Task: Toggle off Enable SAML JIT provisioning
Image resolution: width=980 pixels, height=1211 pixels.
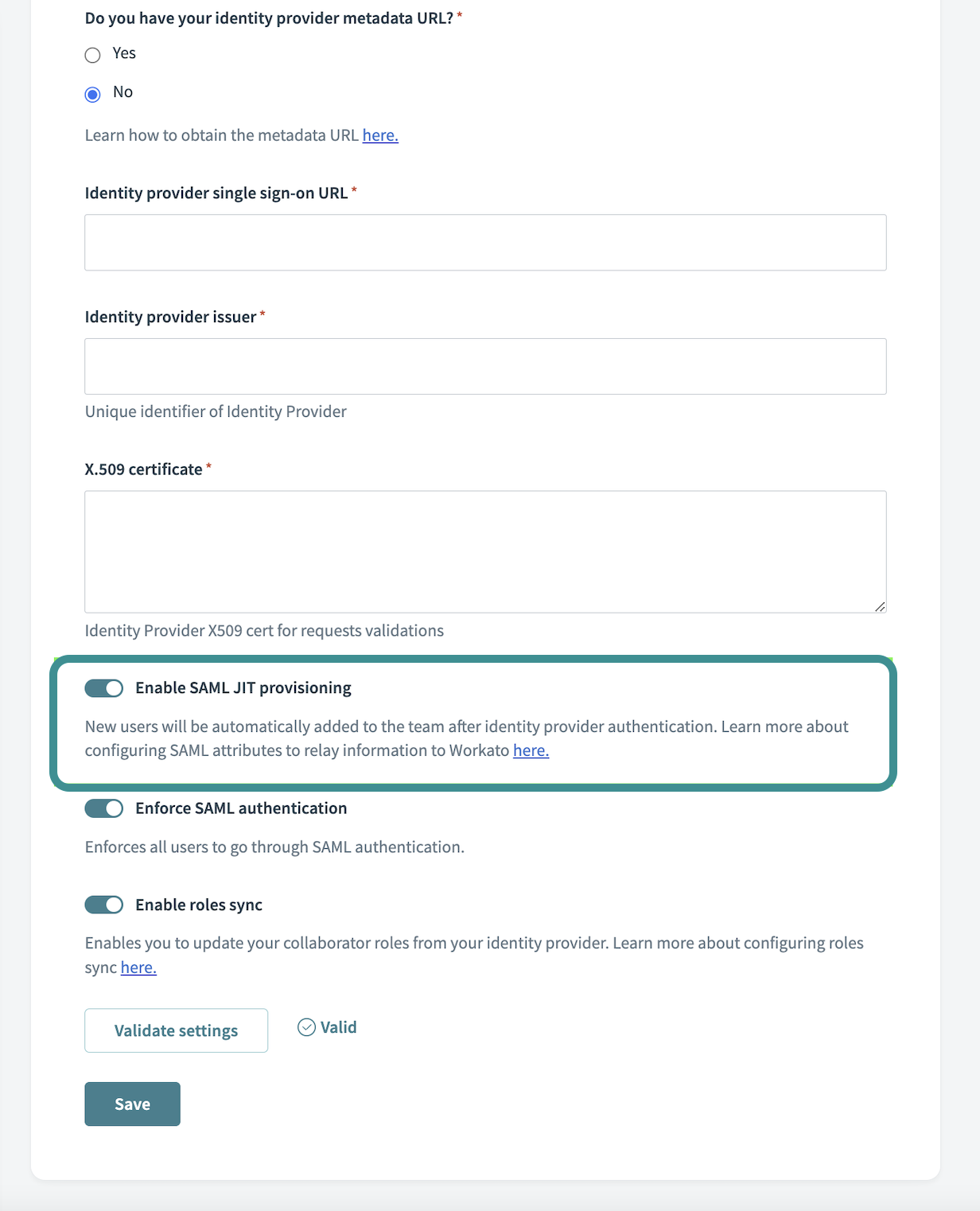Action: pos(103,687)
